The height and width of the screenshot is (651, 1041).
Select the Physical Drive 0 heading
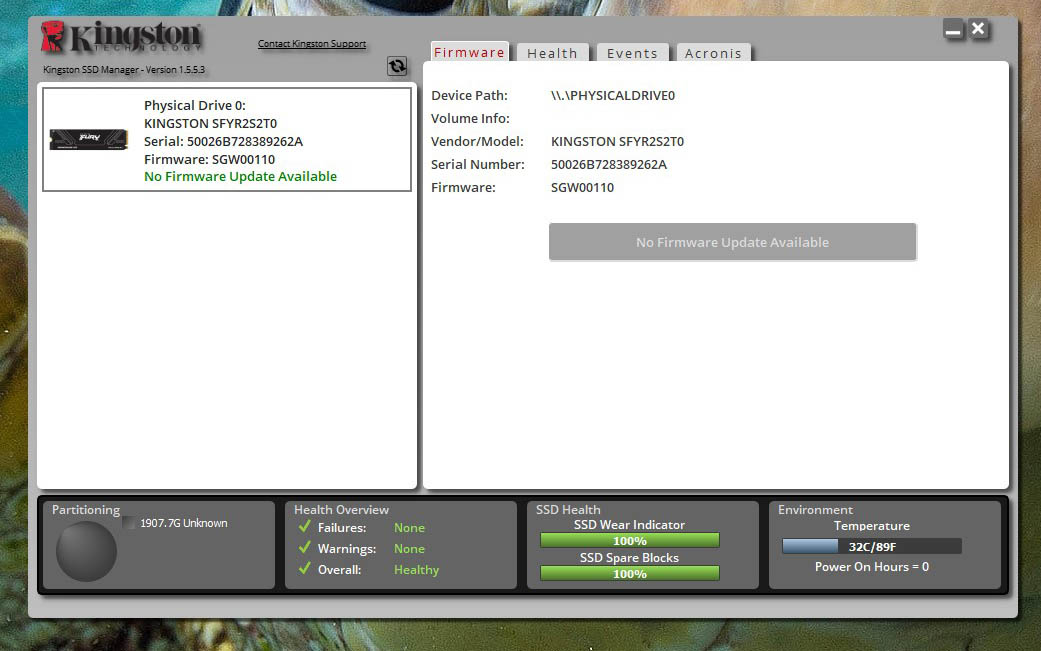[195, 106]
